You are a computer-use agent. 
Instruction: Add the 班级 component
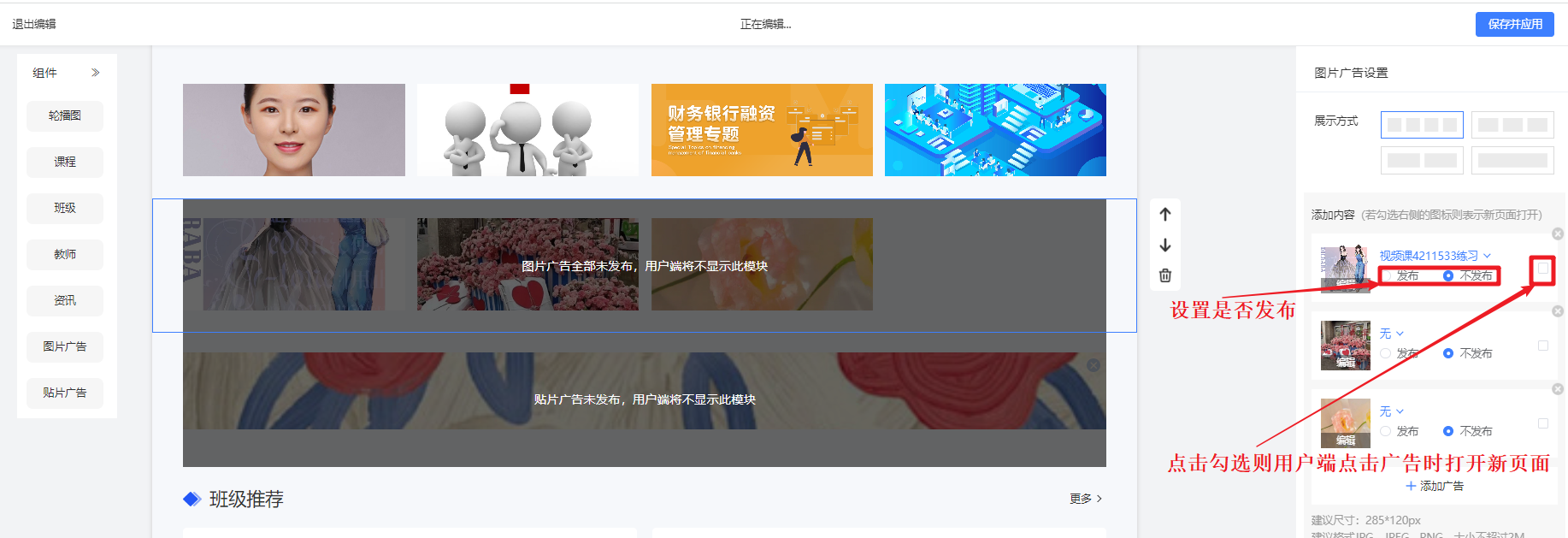click(x=65, y=208)
